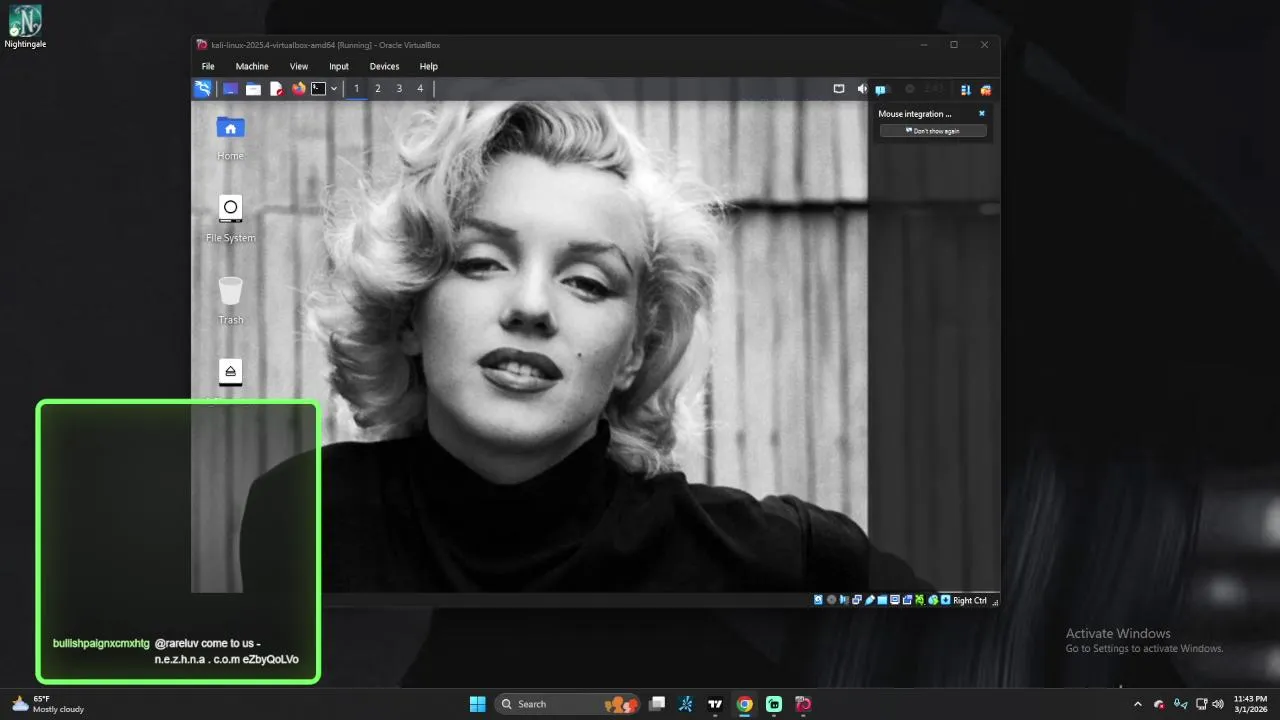1280x720 pixels.
Task: Click the volume speaker icon in Kali panel
Action: [x=862, y=89]
